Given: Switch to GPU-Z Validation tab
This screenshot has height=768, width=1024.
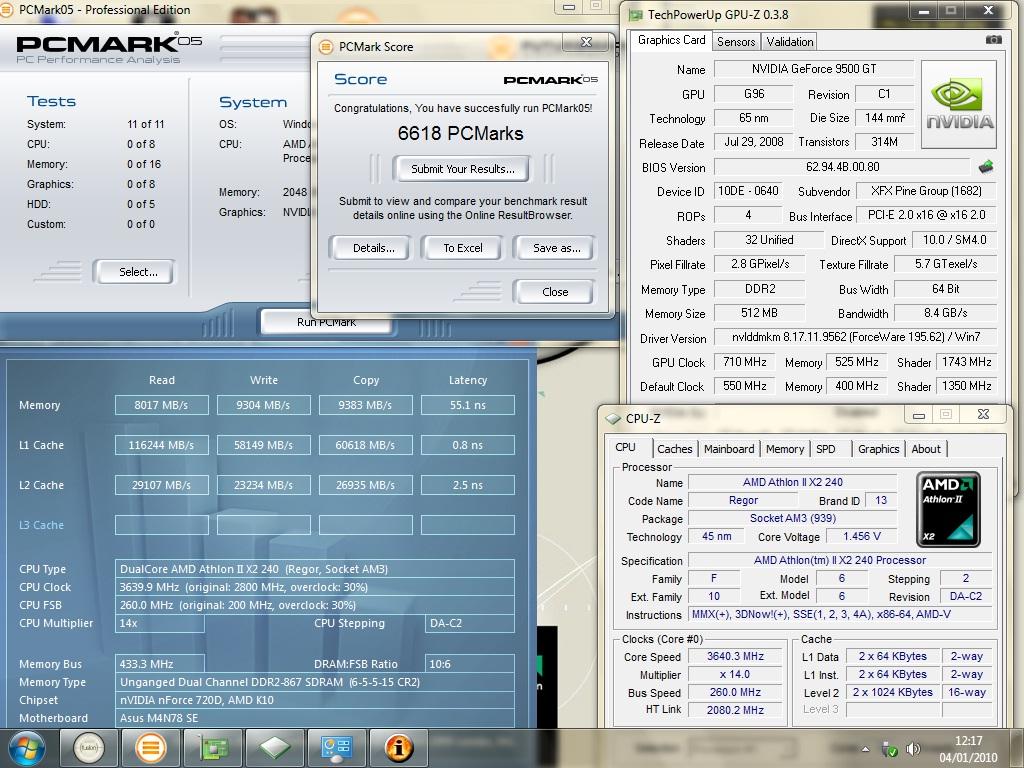Looking at the screenshot, I should coord(790,42).
